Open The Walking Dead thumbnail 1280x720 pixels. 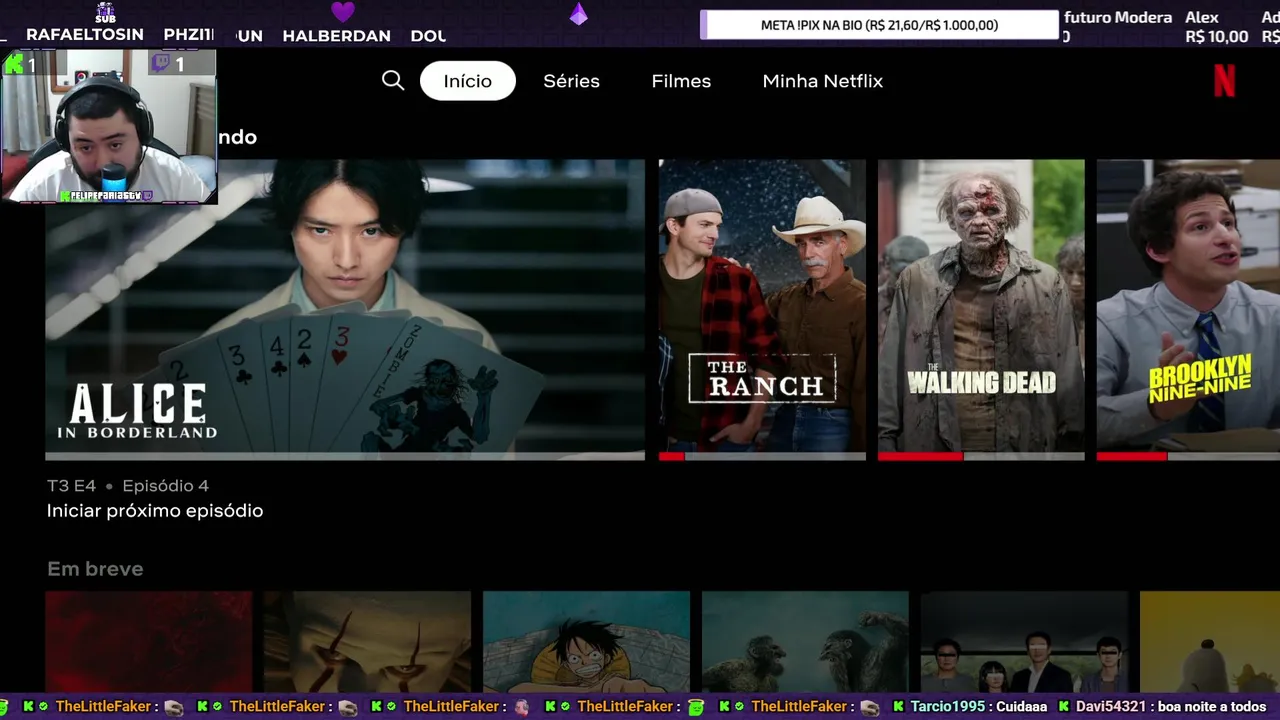[981, 309]
